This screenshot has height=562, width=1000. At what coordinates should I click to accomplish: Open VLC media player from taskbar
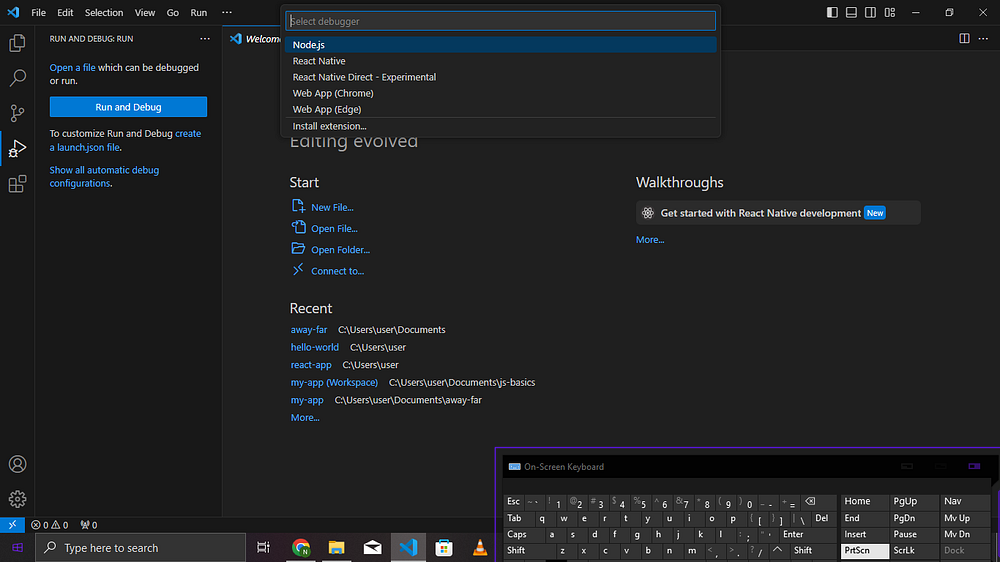tap(480, 547)
